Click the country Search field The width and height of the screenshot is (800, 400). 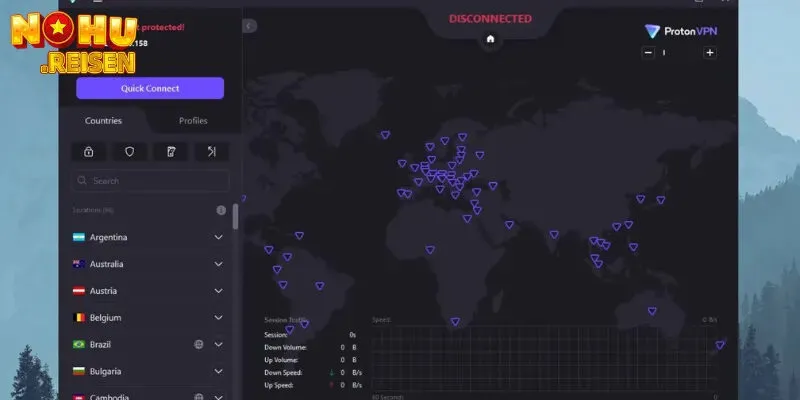150,181
